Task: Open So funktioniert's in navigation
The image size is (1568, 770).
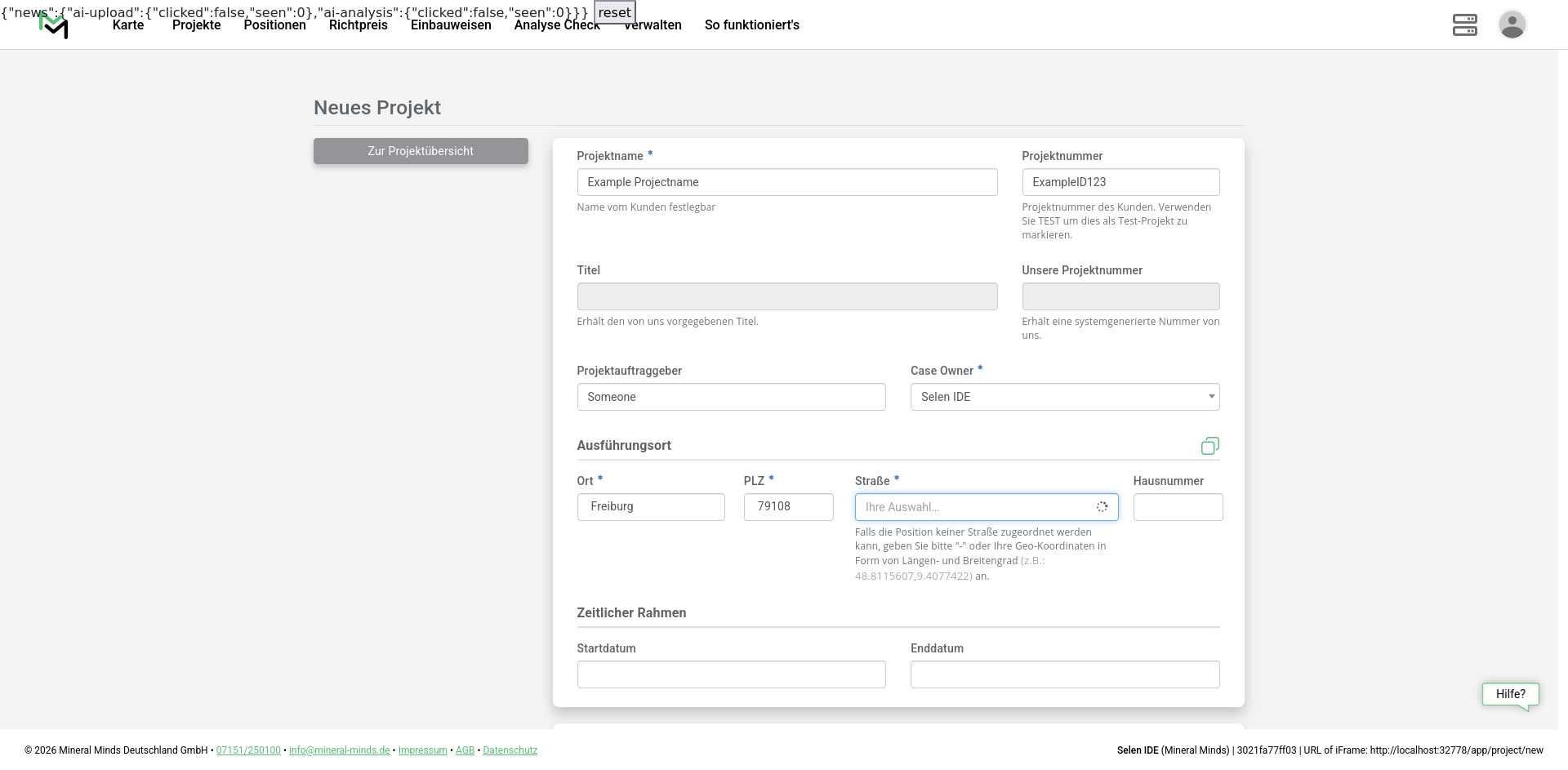Action: [751, 25]
